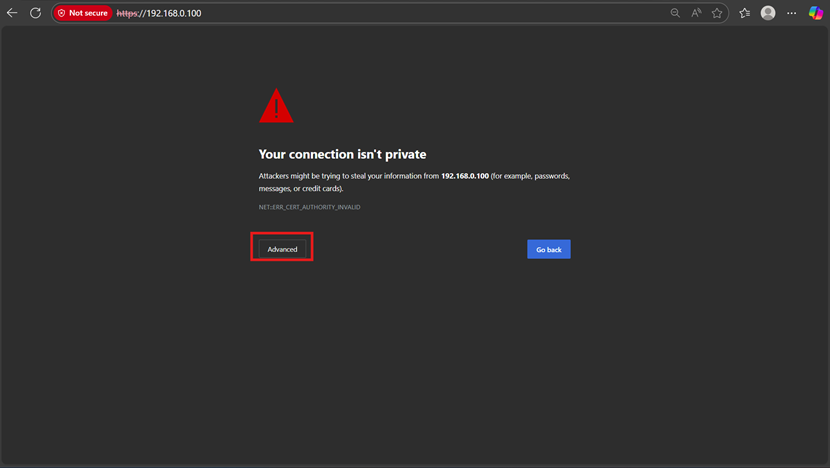Image resolution: width=830 pixels, height=468 pixels.
Task: Open the zoom out magnifier in address bar
Action: (675, 13)
